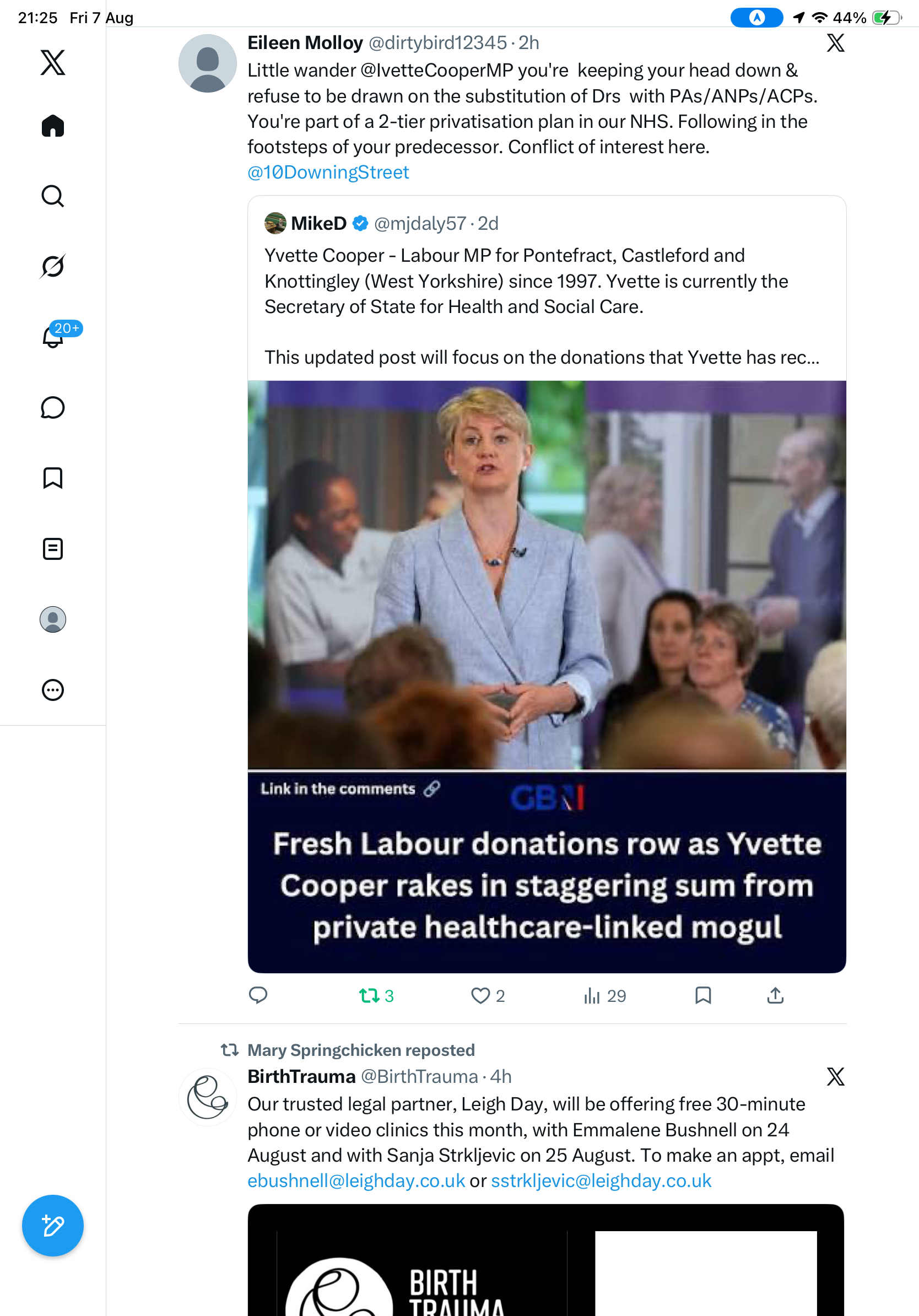The image size is (919, 1316).
Task: Open the Yvette Cooper GBN article image
Action: pyautogui.click(x=547, y=676)
